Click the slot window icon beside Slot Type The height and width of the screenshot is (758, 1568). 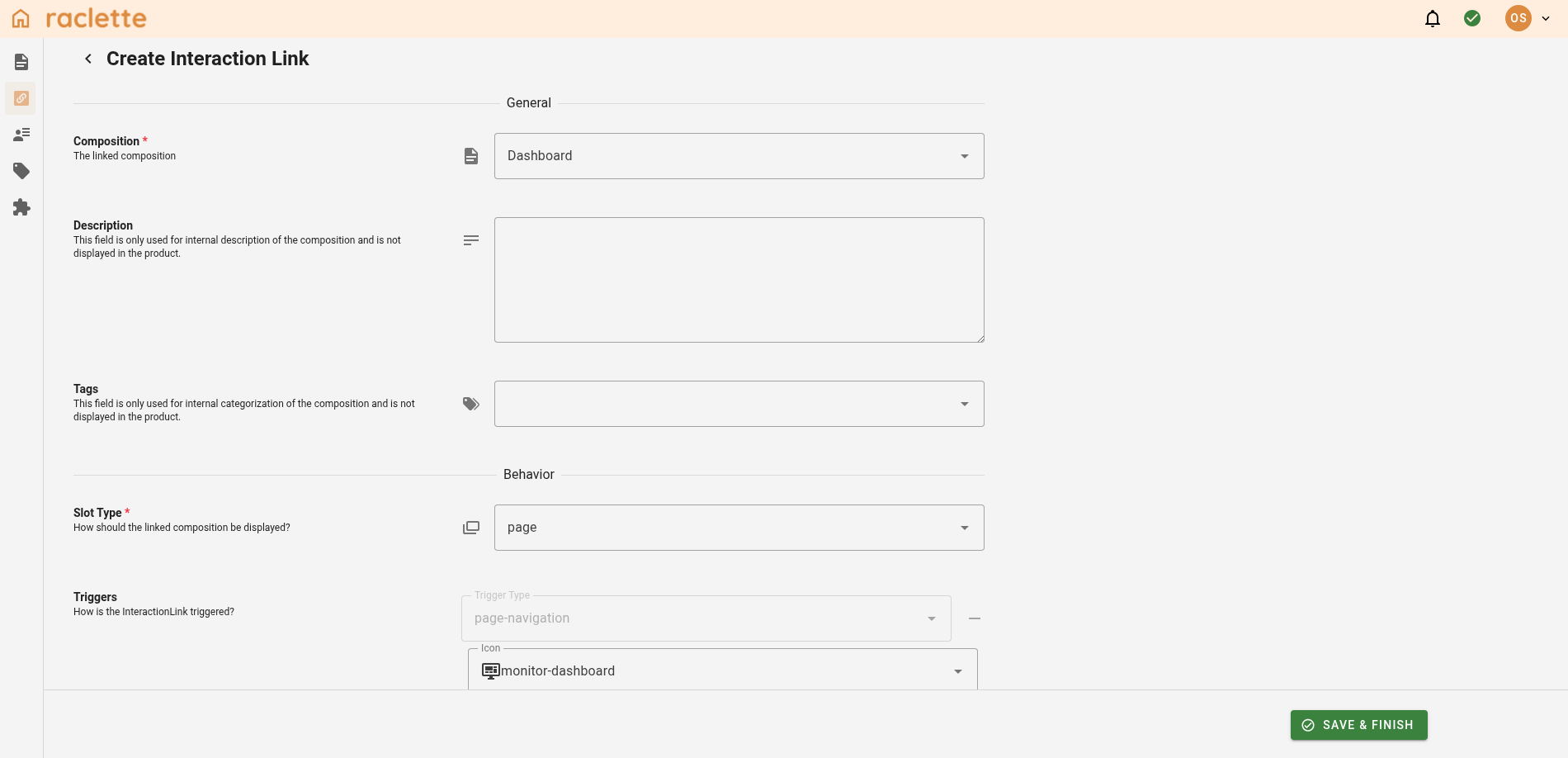(470, 527)
